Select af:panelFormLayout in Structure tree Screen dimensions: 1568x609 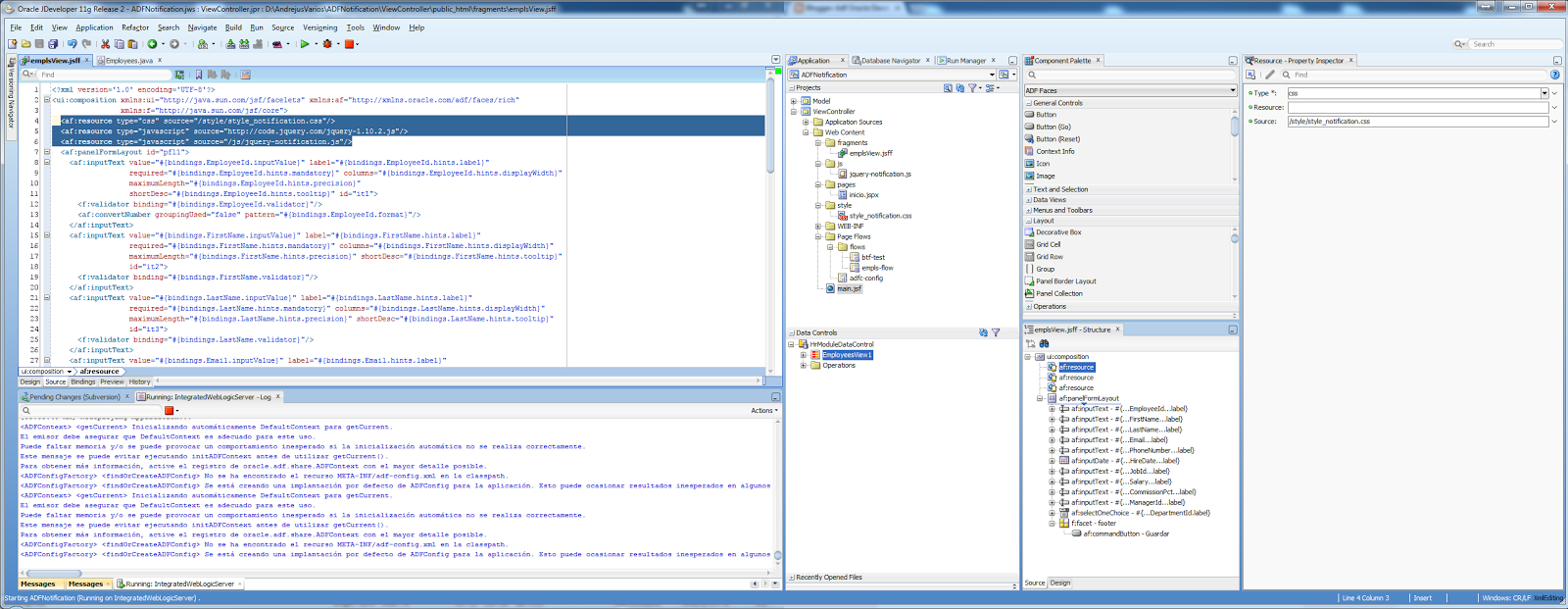pos(1089,398)
